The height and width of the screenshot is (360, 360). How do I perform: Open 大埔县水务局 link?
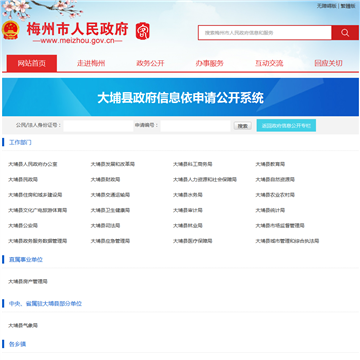tap(188, 195)
